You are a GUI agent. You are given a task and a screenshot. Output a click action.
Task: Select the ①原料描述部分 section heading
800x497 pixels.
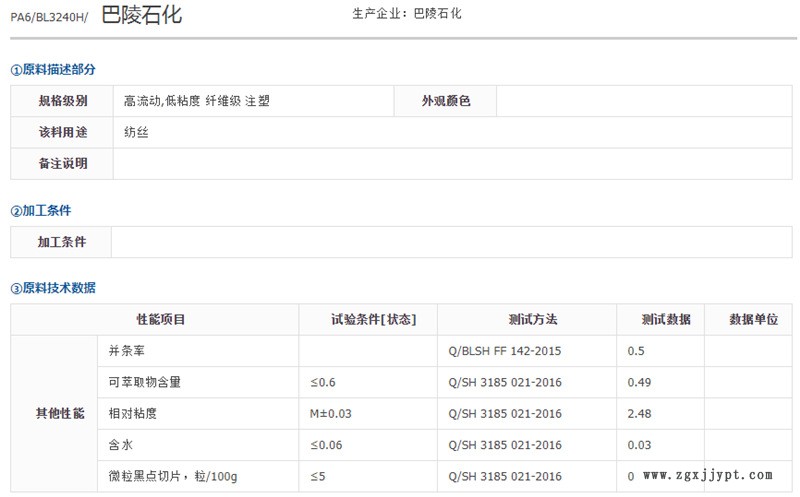[53, 69]
